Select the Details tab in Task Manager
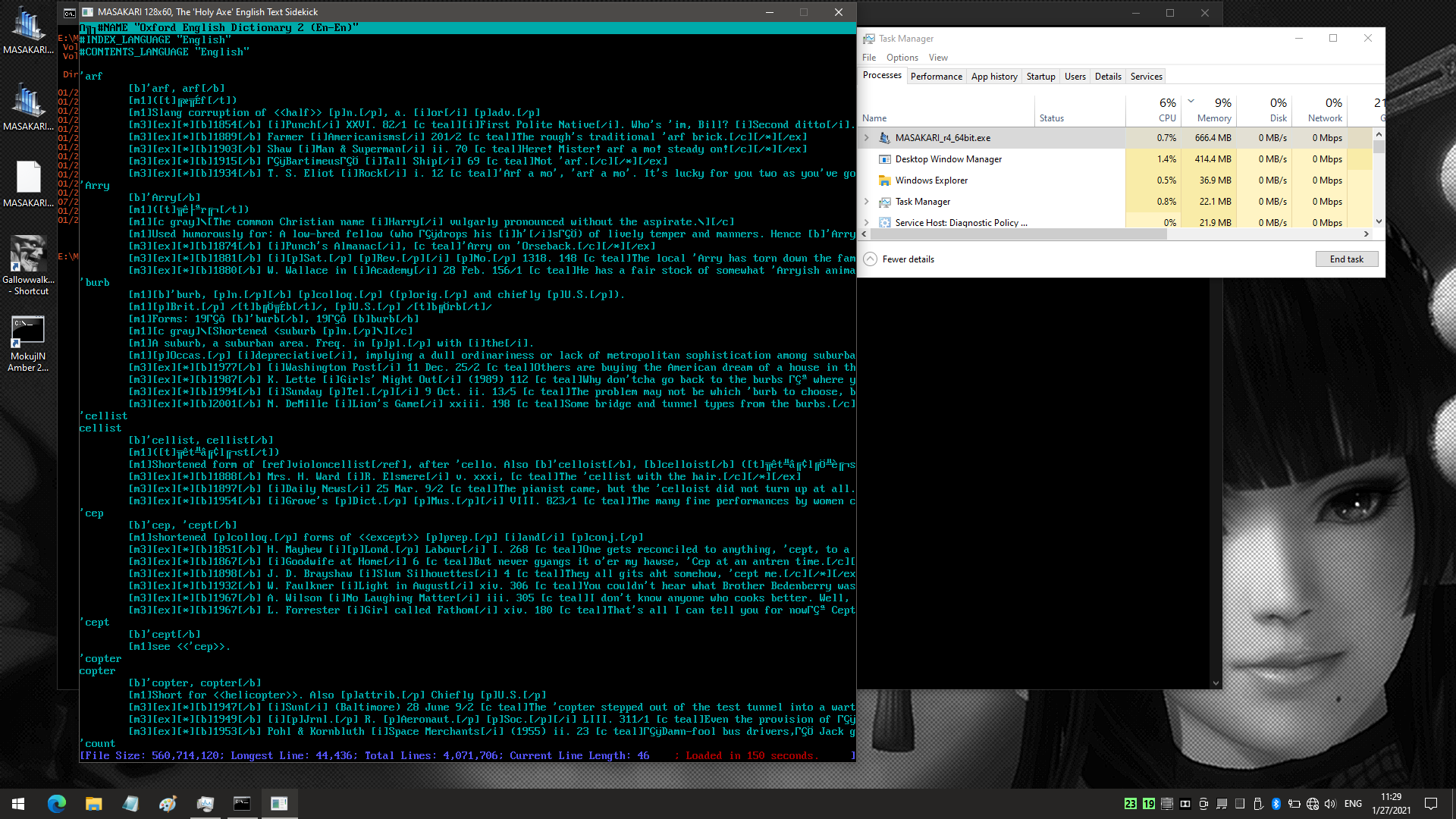Screen dimensions: 1456x819 (x=1108, y=75)
